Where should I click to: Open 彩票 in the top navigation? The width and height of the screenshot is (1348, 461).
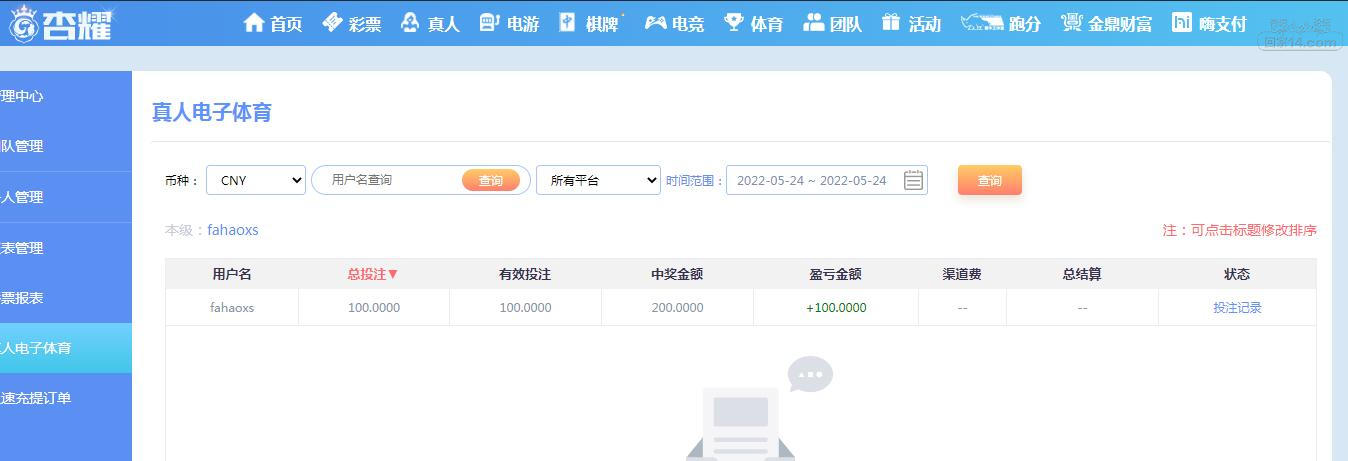pyautogui.click(x=365, y=24)
